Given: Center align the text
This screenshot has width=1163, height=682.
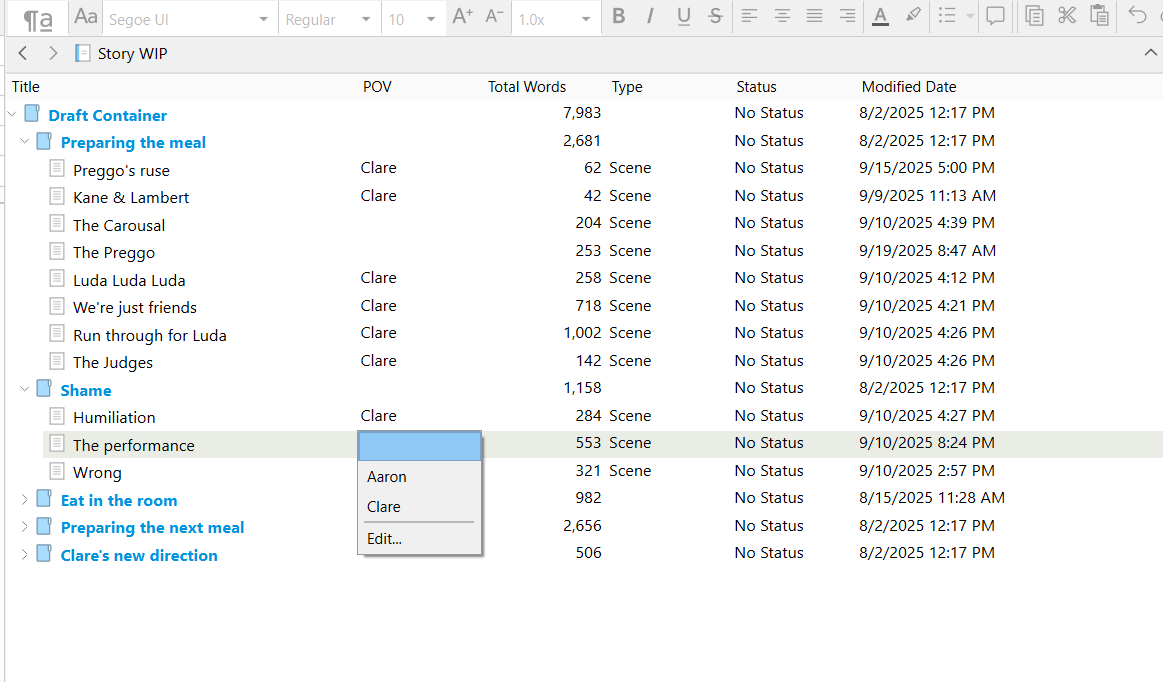Looking at the screenshot, I should point(782,16).
